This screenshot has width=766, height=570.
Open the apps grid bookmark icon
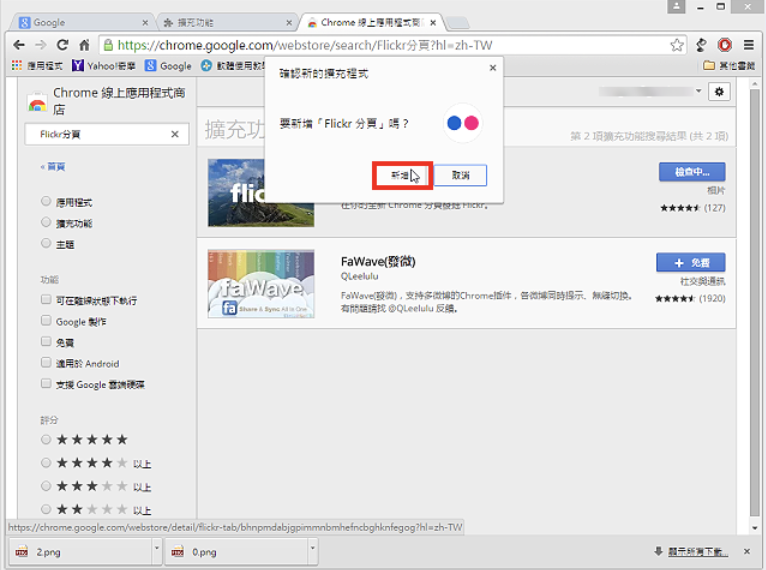click(17, 65)
